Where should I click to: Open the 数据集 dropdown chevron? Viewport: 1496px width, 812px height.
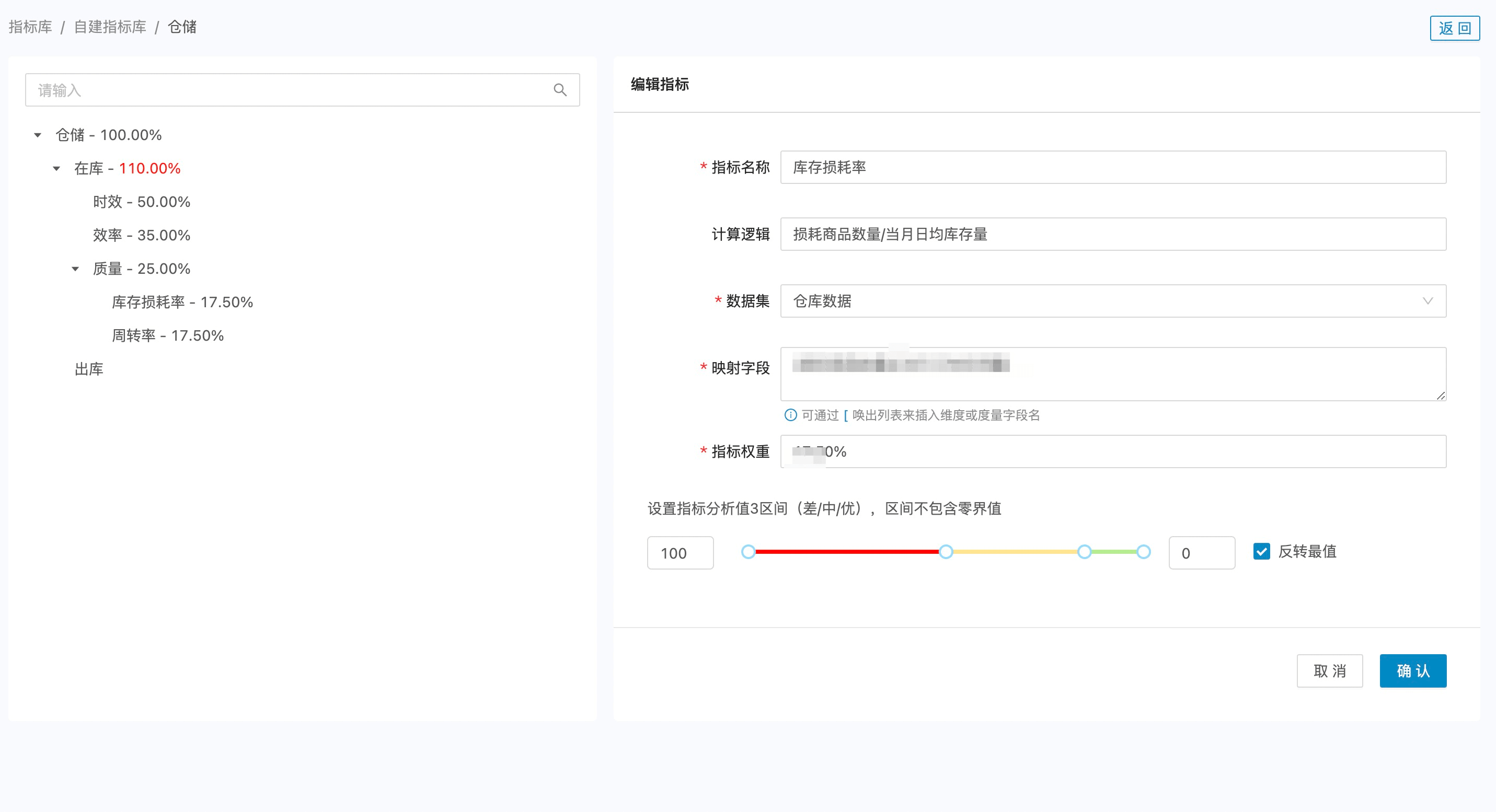pos(1428,301)
